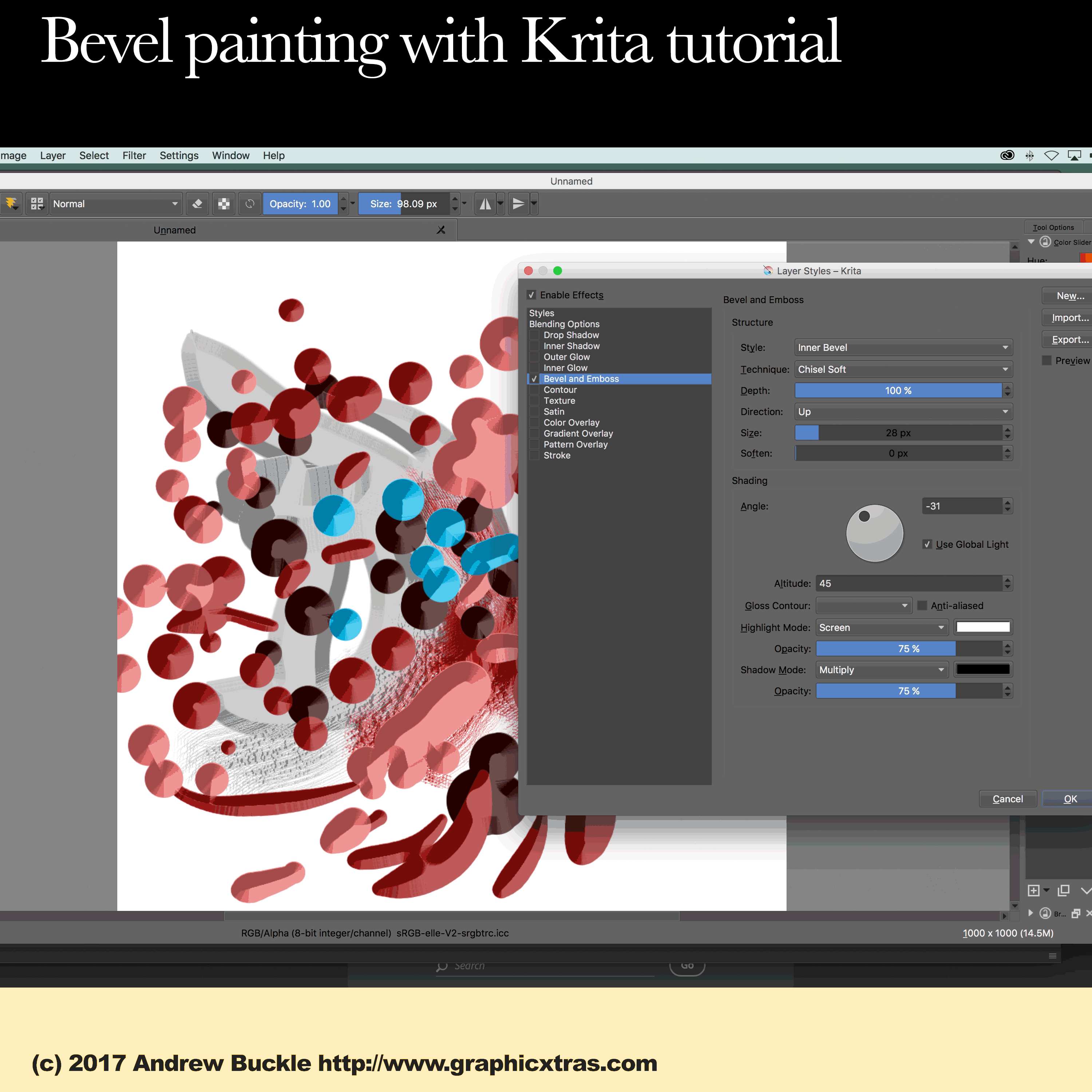Viewport: 1092px width, 1092px height.
Task: Open the Technique dropdown showing Chisel Soft
Action: point(903,369)
